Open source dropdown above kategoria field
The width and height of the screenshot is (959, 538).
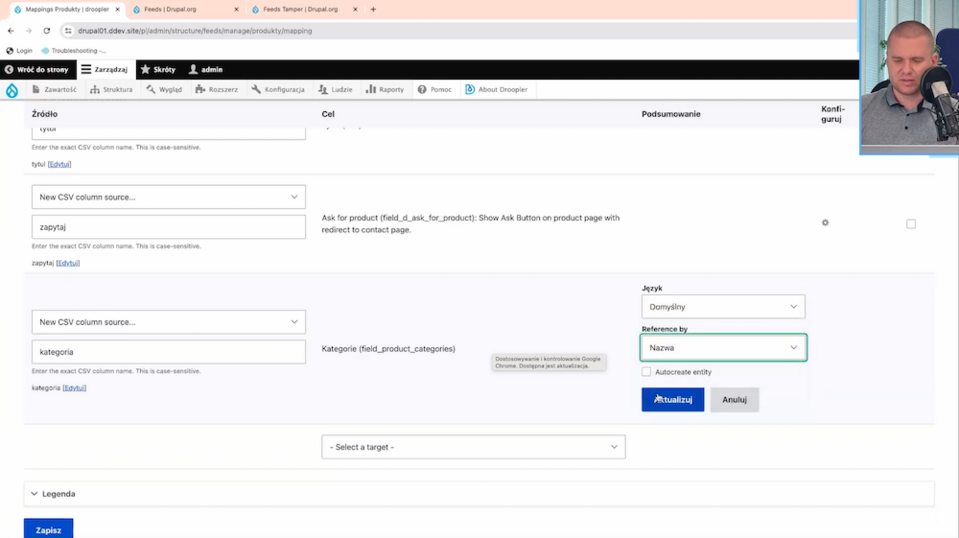[169, 322]
